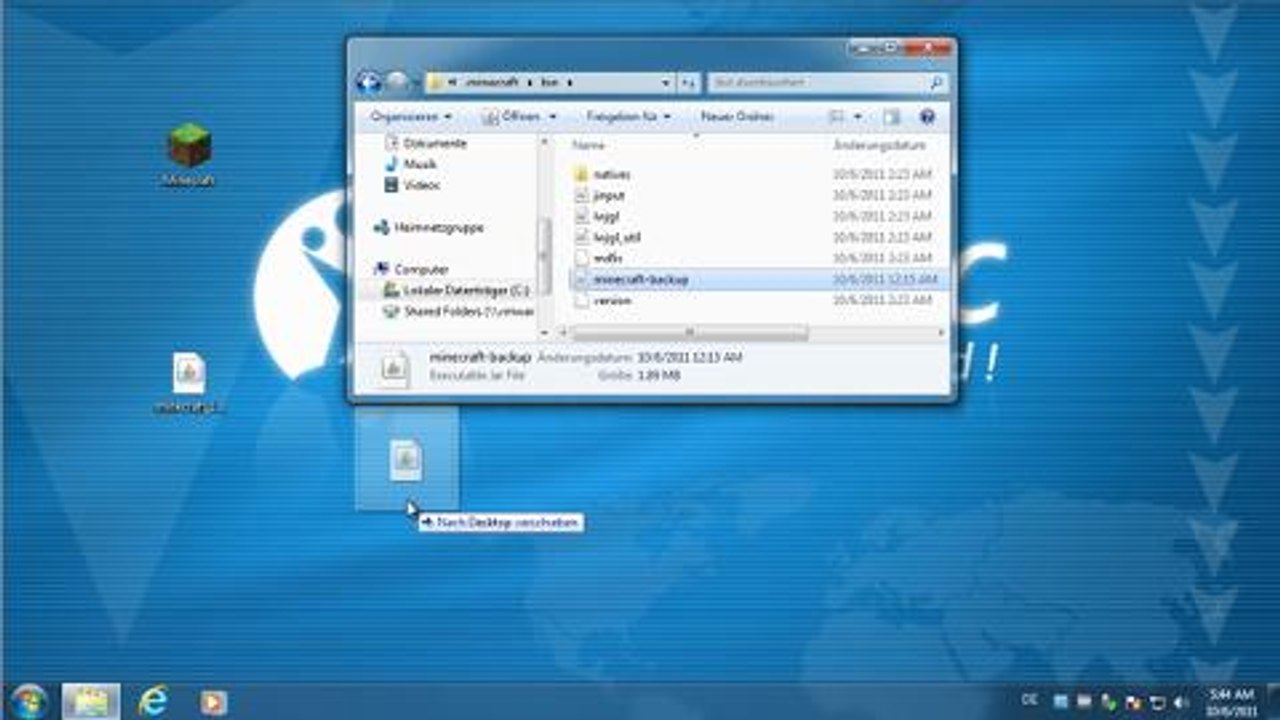This screenshot has height=720, width=1280.
Task: Click the search magnifier icon
Action: pos(936,83)
